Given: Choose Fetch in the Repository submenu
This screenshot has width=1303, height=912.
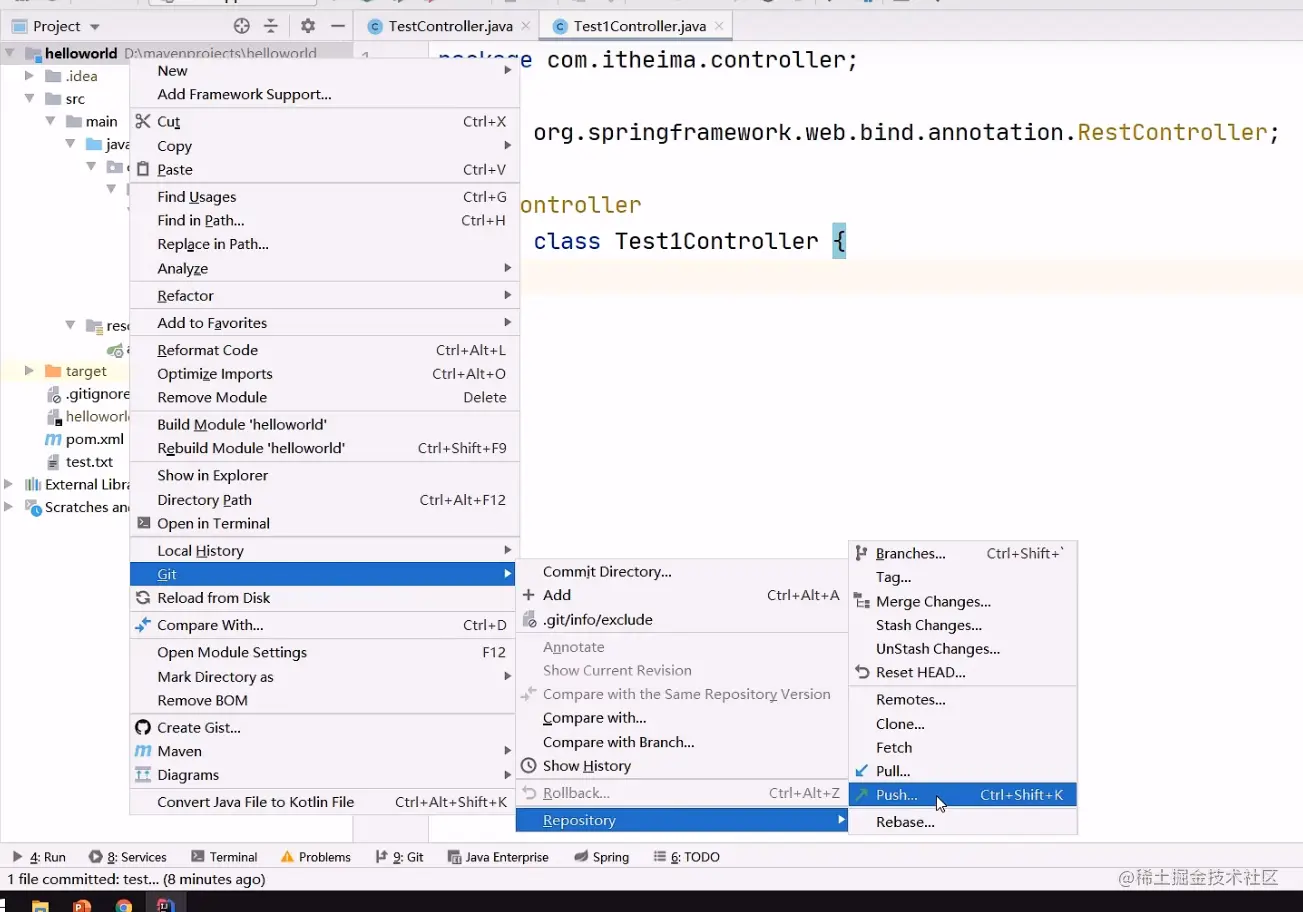Looking at the screenshot, I should 963,748.
